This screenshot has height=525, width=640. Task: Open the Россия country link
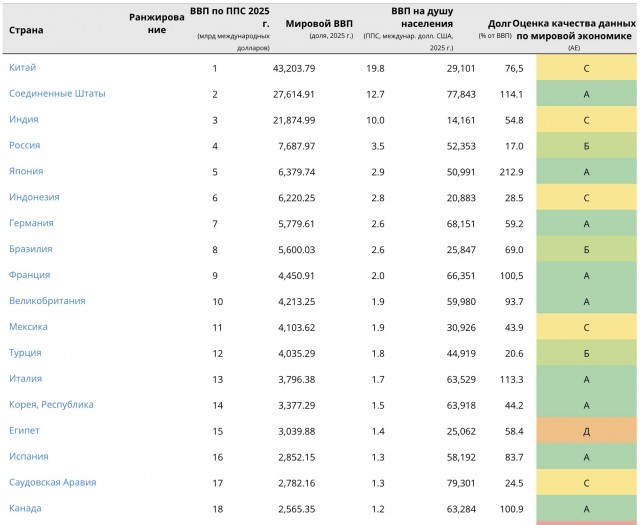[x=24, y=145]
